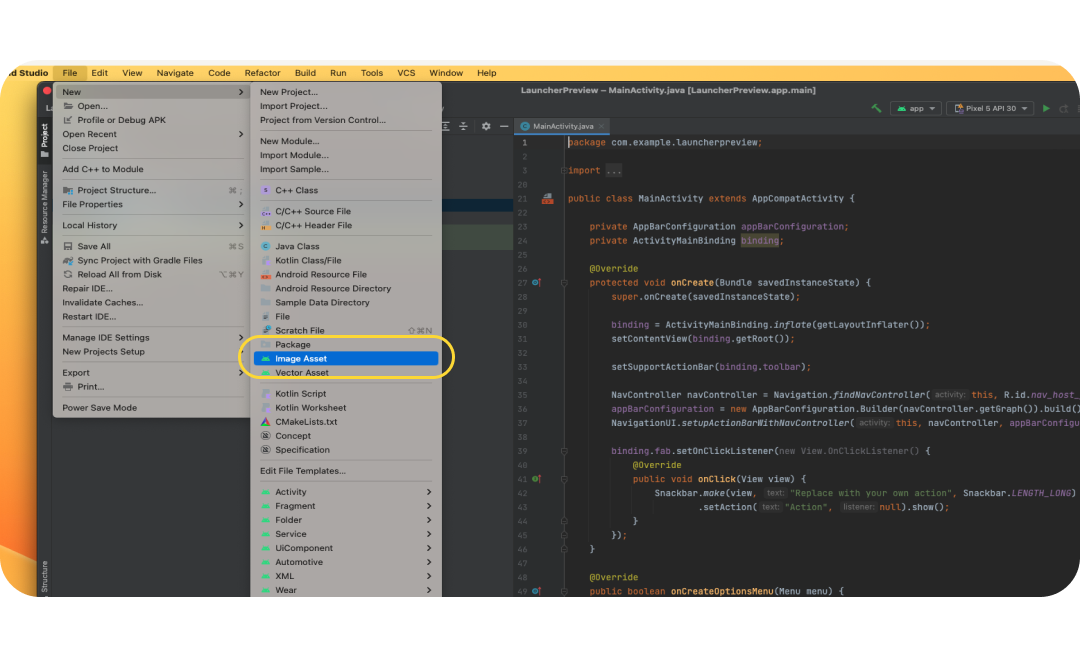Open the Refactor menu in menu bar
This screenshot has height=660, width=1080.
pos(262,73)
